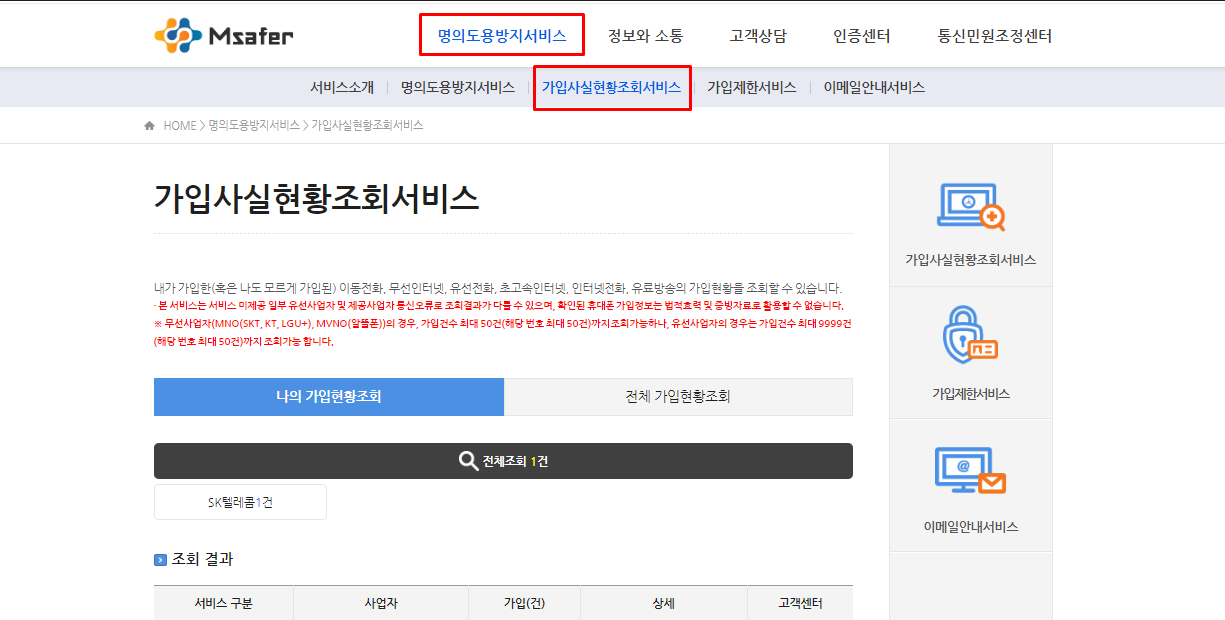Click the 전체조회 1건 search button

pos(502,460)
